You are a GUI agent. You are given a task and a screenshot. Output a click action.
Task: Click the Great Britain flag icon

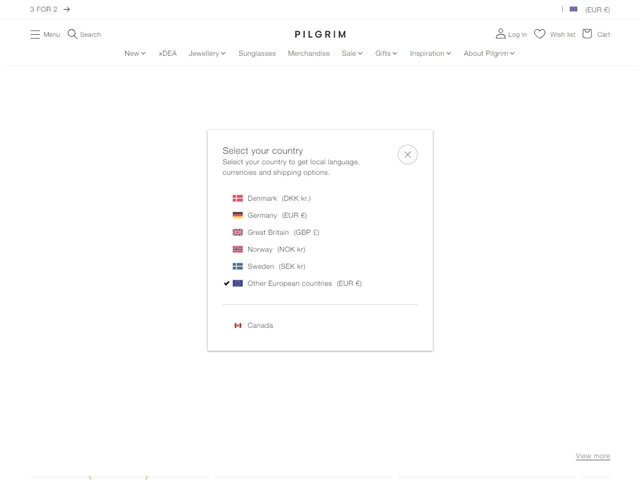coord(238,232)
